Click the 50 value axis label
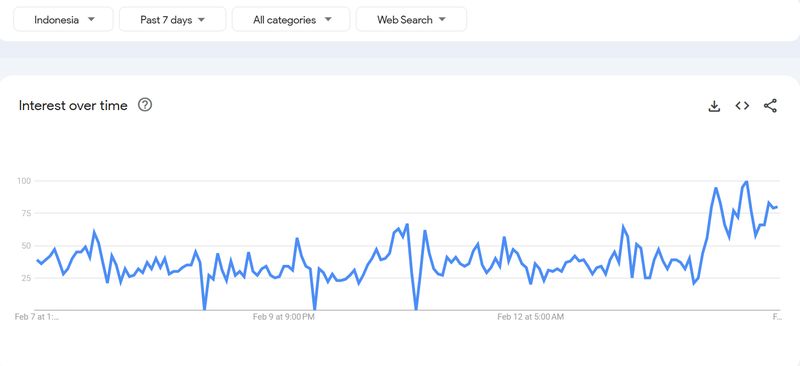 [x=26, y=246]
